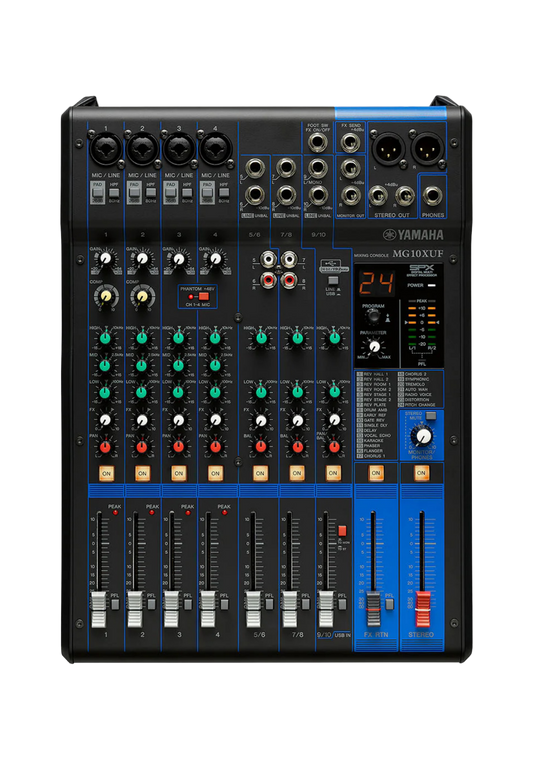Click the channel 4 FX send knob
Viewport: 533px width, 759px height.
[215, 419]
